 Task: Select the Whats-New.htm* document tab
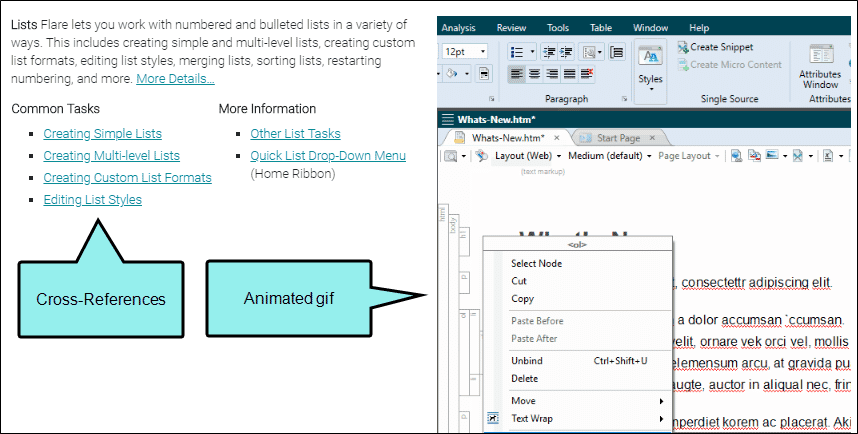508,138
